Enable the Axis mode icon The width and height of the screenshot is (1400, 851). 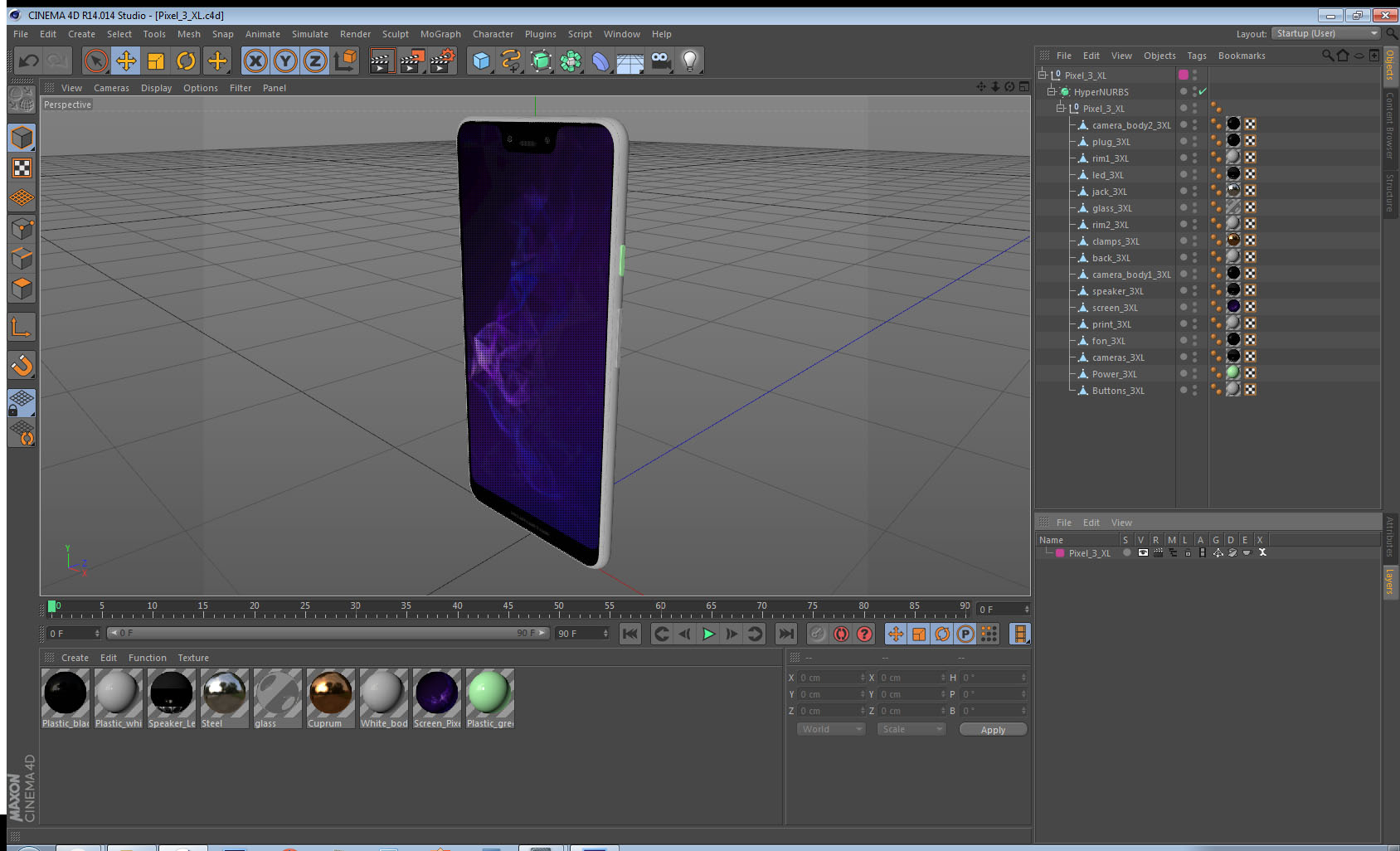22,328
